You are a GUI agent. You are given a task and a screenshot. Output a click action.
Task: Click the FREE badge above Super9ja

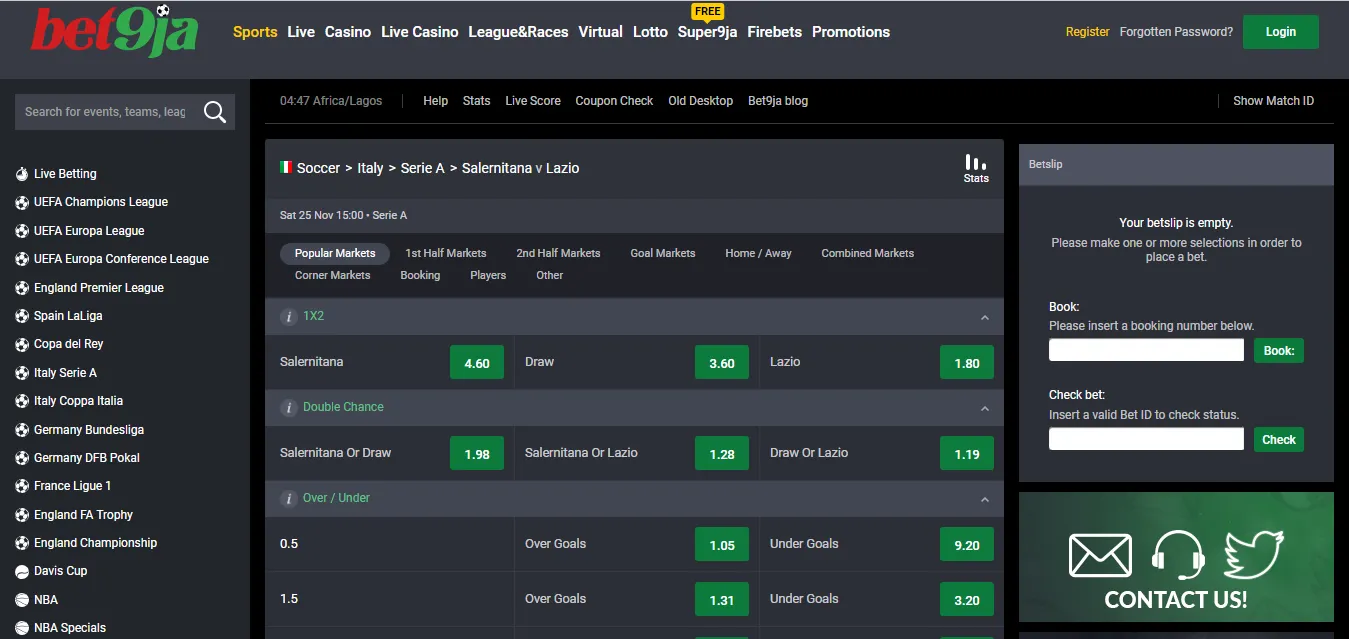(707, 11)
